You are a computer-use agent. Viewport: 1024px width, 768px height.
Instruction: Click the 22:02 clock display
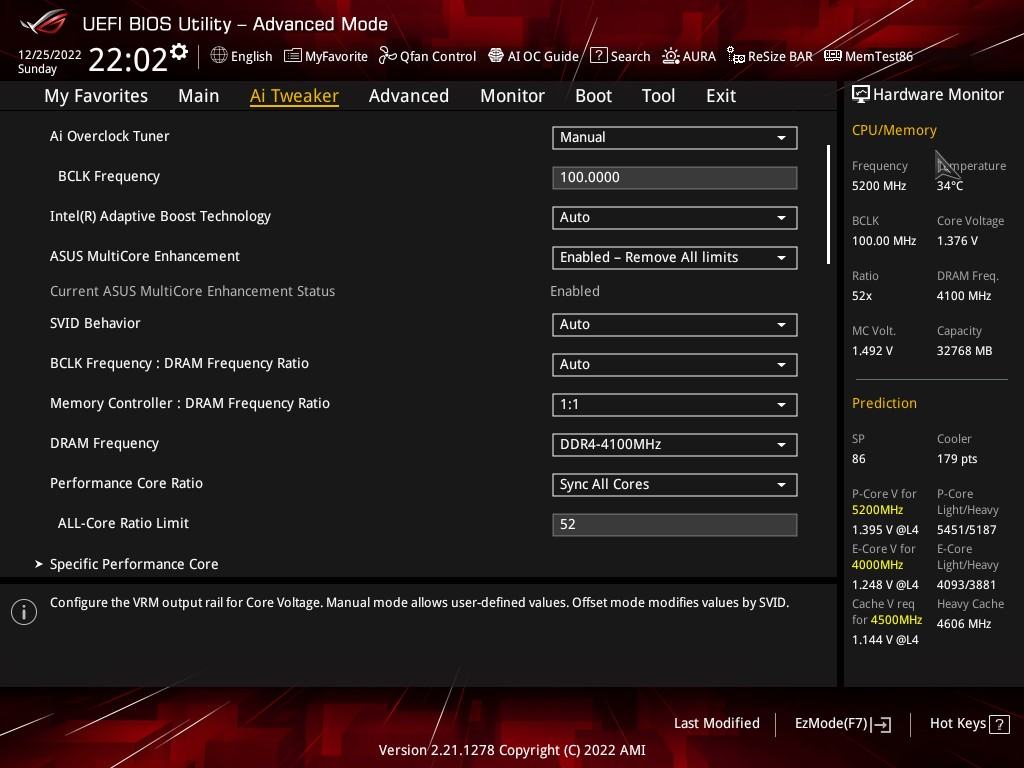pyautogui.click(x=128, y=60)
